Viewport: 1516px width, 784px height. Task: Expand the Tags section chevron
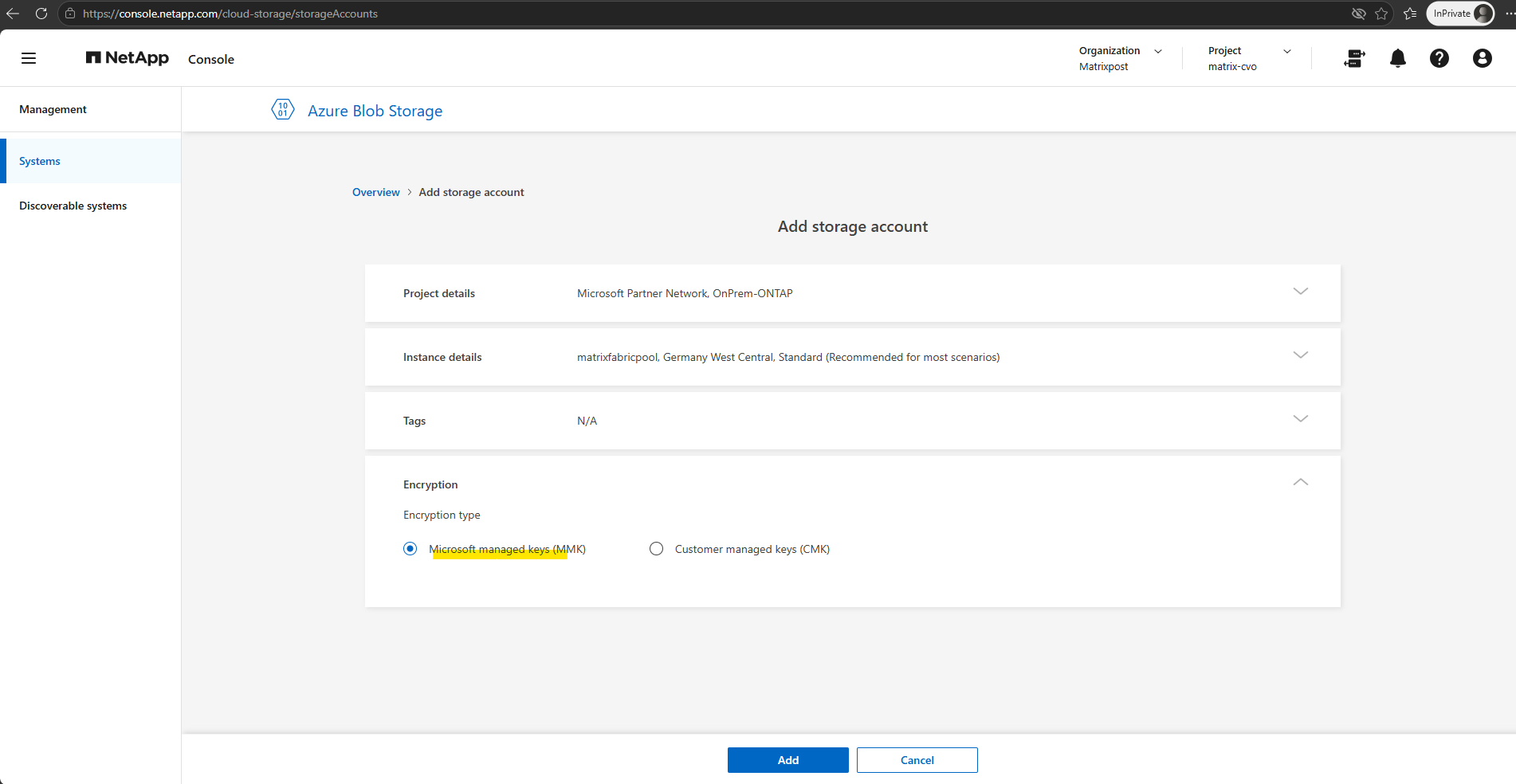(x=1301, y=419)
